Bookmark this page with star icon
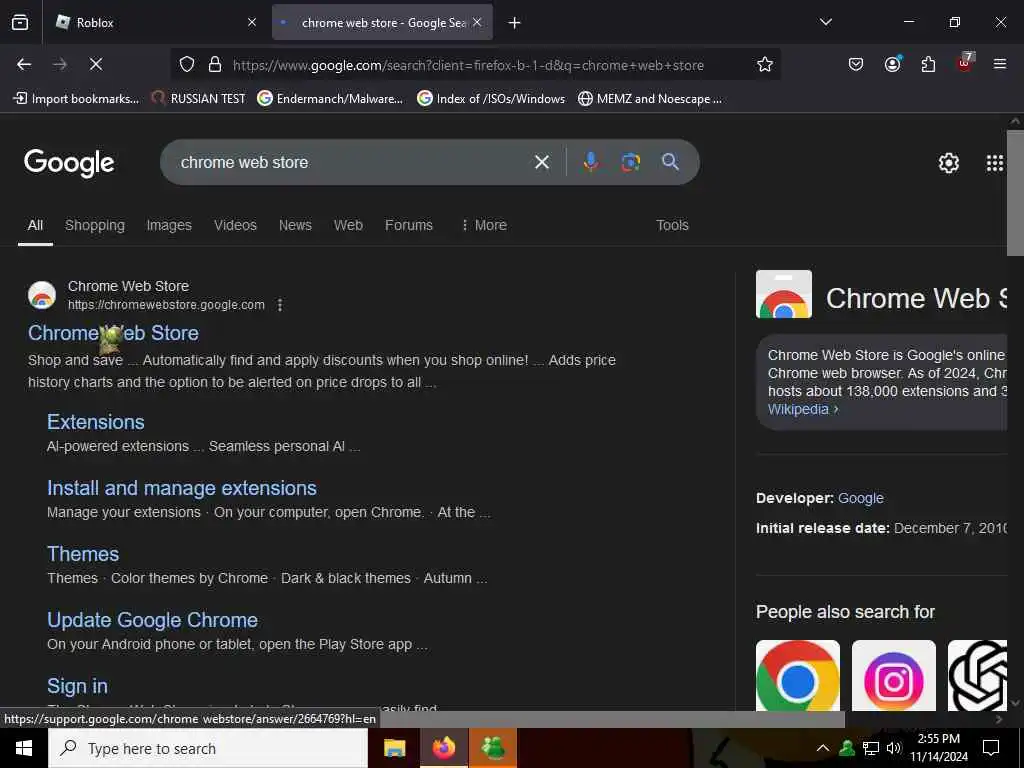This screenshot has height=768, width=1024. 765,65
